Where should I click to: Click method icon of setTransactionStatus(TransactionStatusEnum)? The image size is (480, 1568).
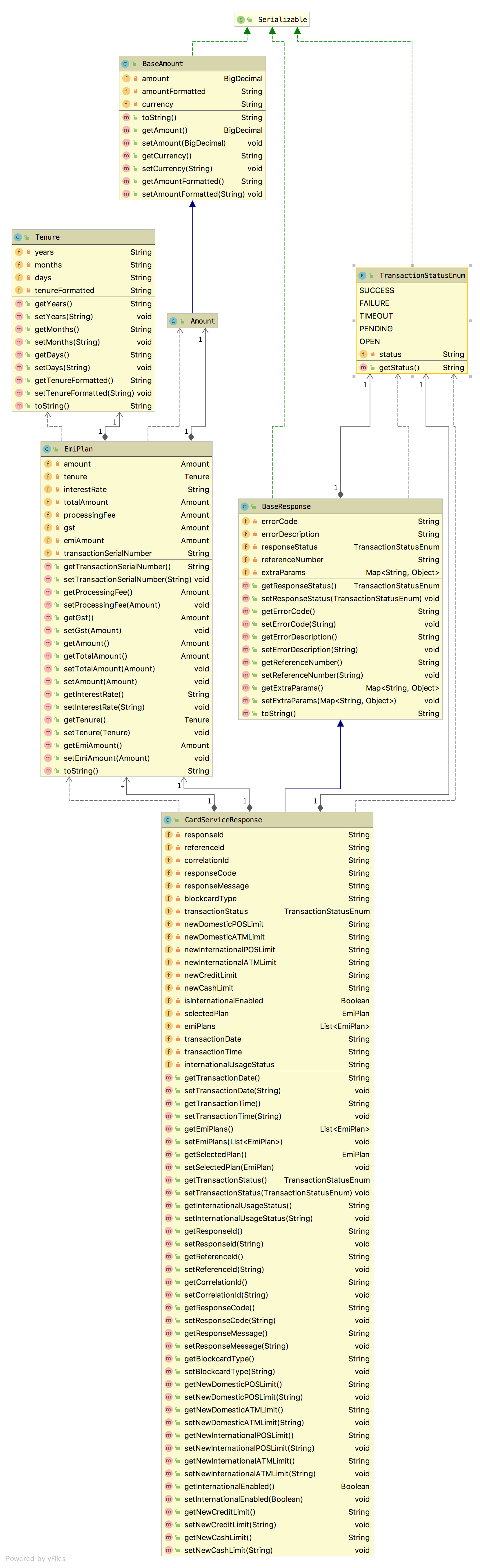(169, 1193)
